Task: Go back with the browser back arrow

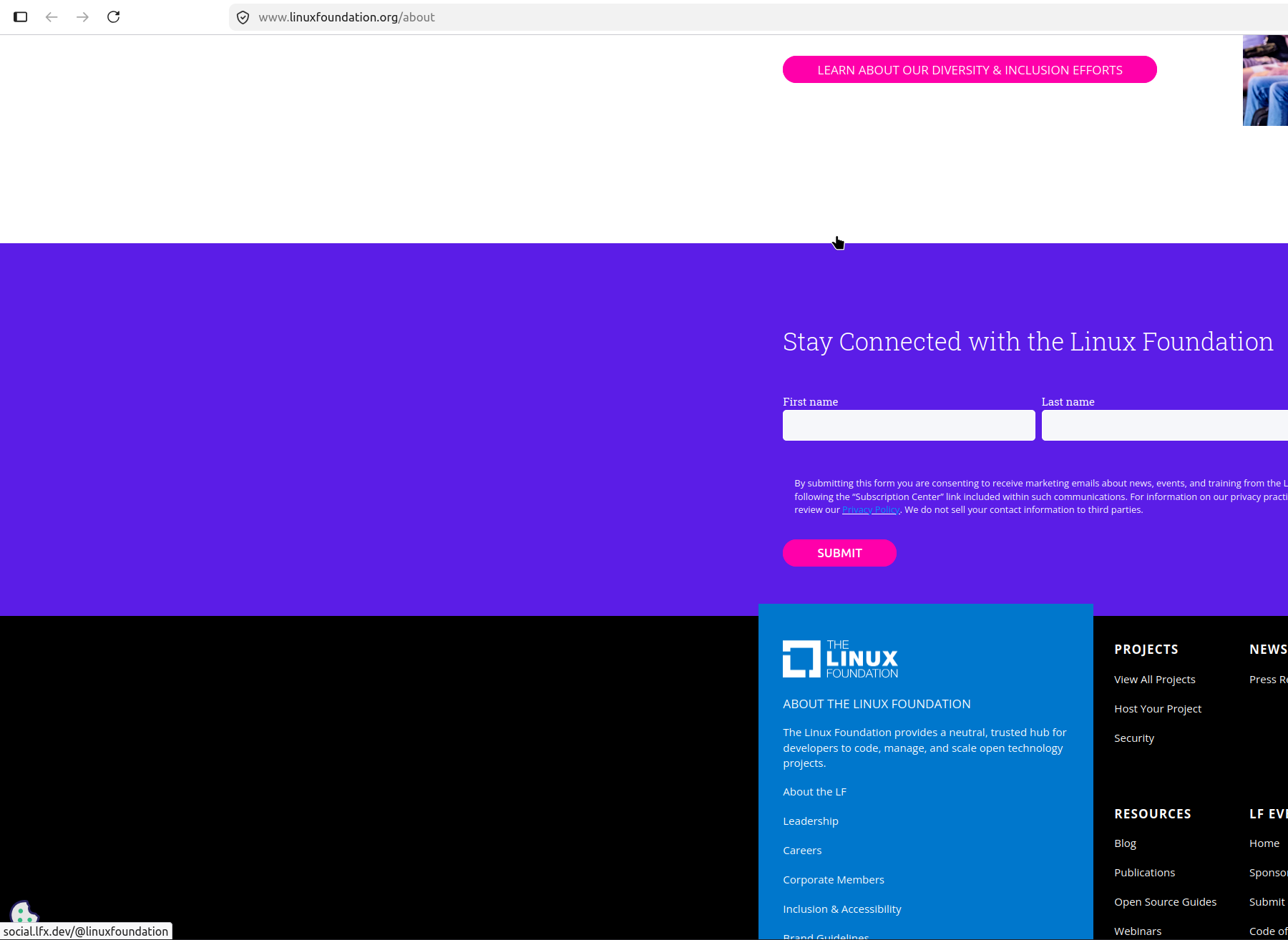Action: click(52, 17)
